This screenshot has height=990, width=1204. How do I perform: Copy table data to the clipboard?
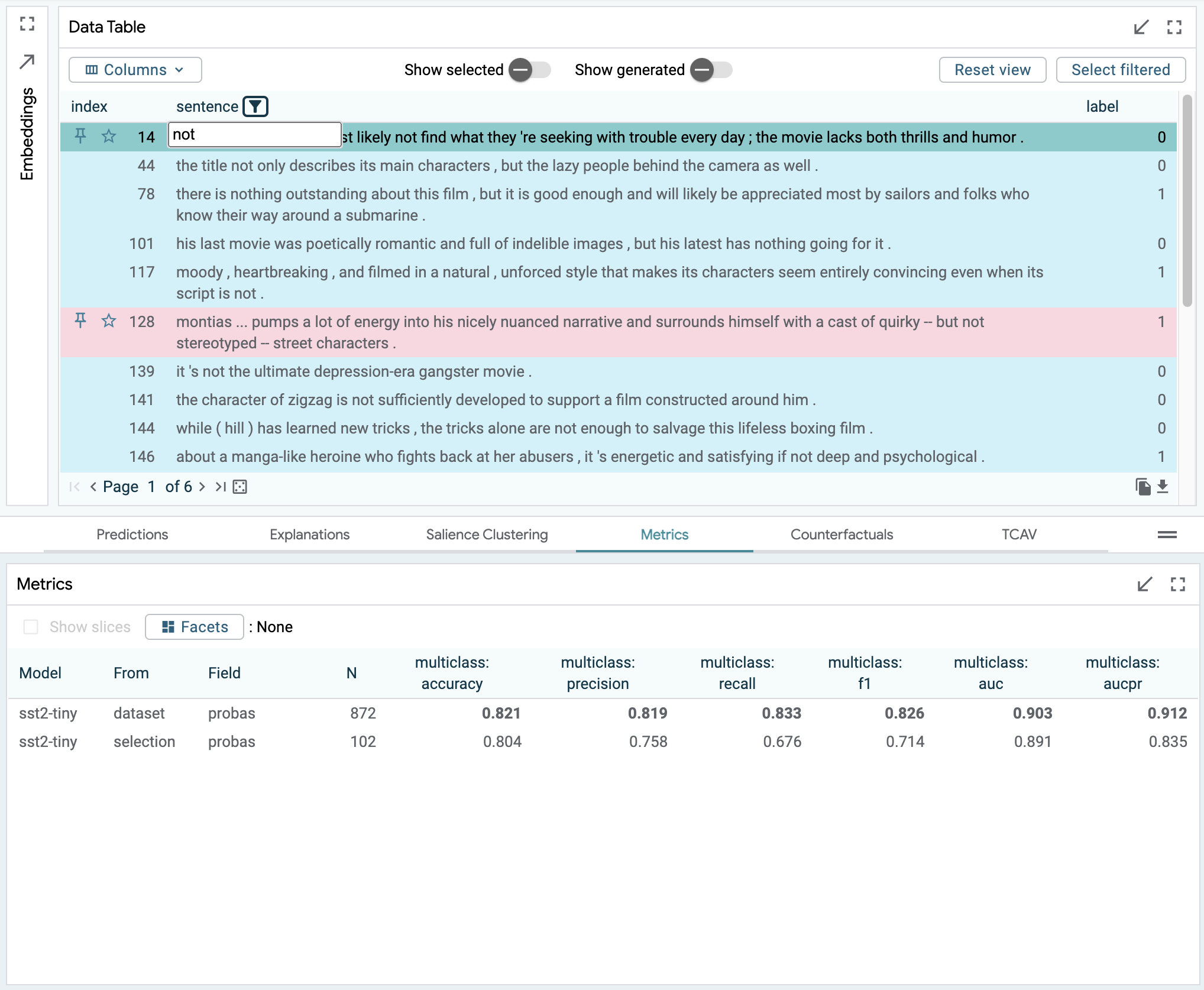(x=1143, y=487)
